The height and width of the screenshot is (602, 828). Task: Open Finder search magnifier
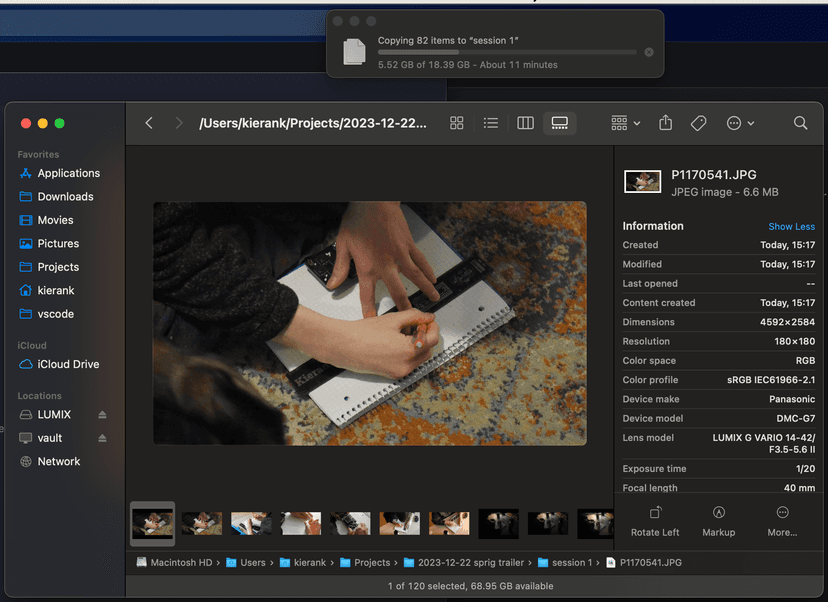800,123
